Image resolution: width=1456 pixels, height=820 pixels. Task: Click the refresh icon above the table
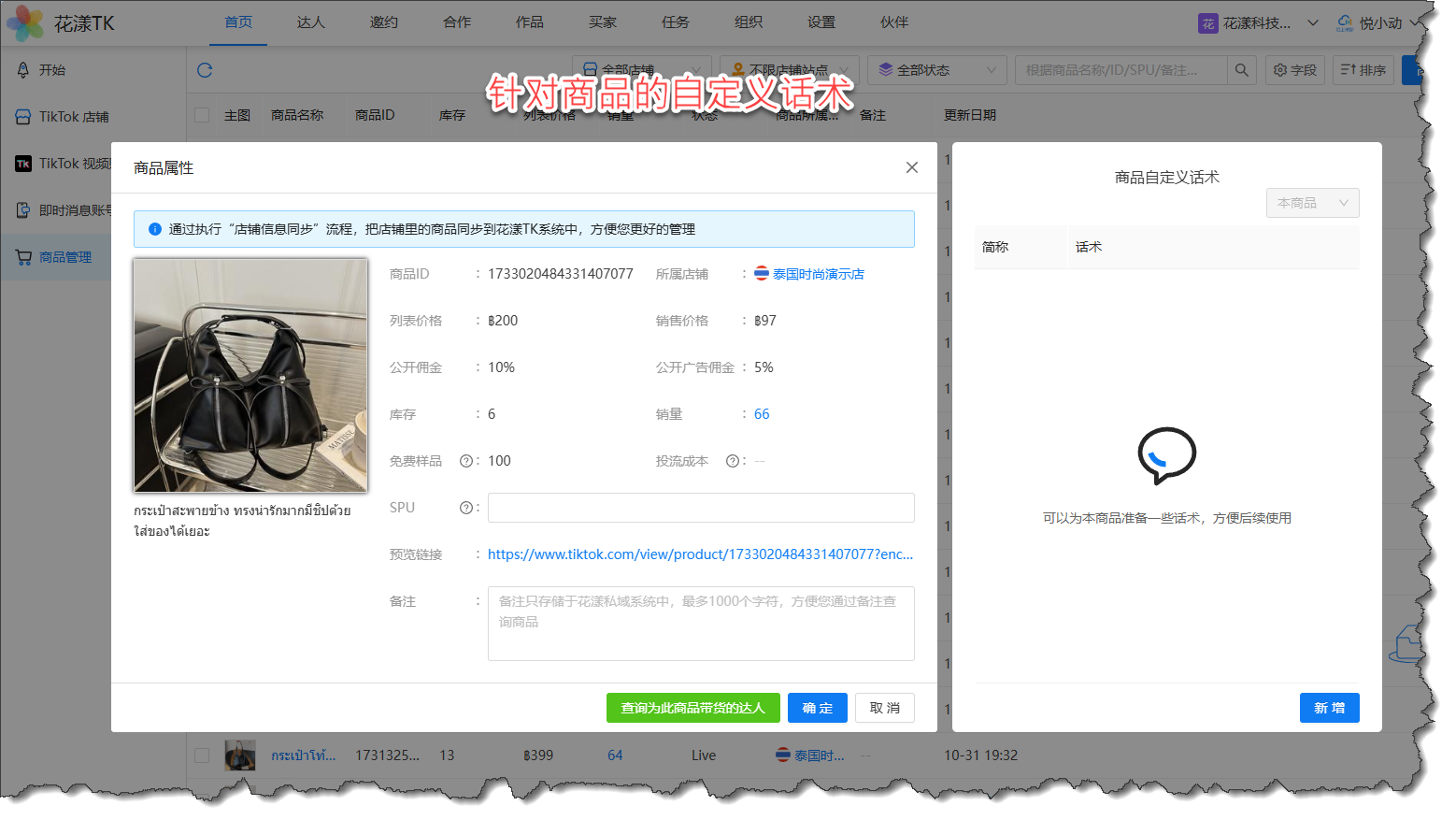coord(205,70)
